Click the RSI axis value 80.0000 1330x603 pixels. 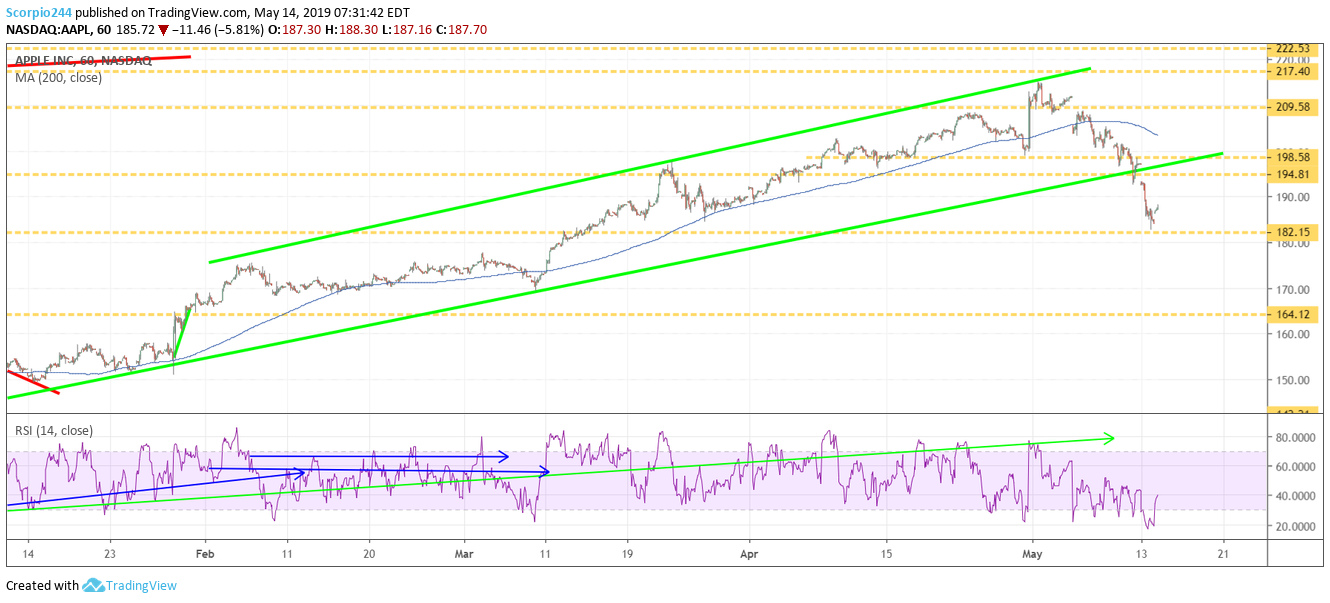[x=1295, y=437]
